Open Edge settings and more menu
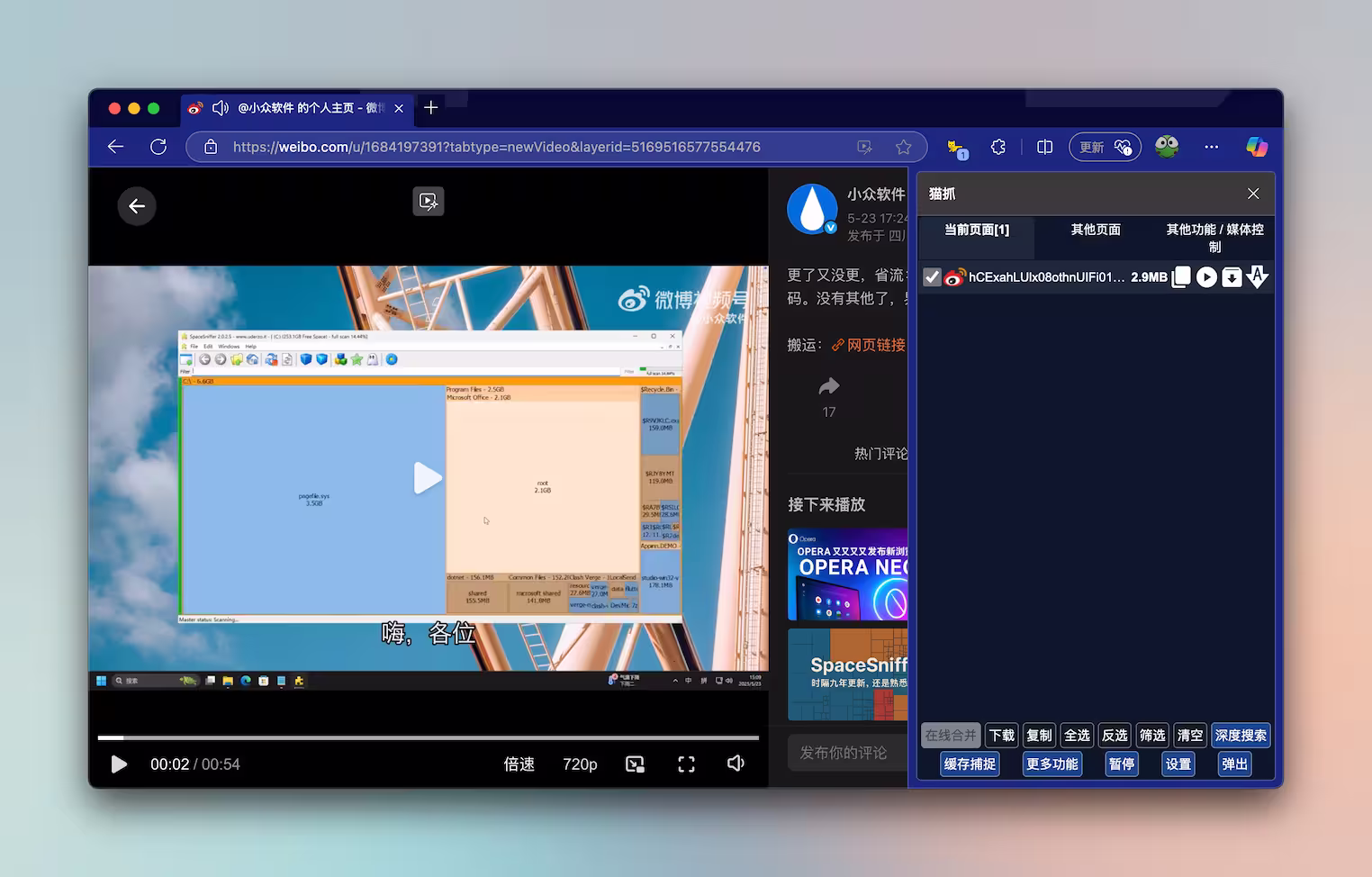Viewport: 1372px width, 877px height. [1211, 147]
